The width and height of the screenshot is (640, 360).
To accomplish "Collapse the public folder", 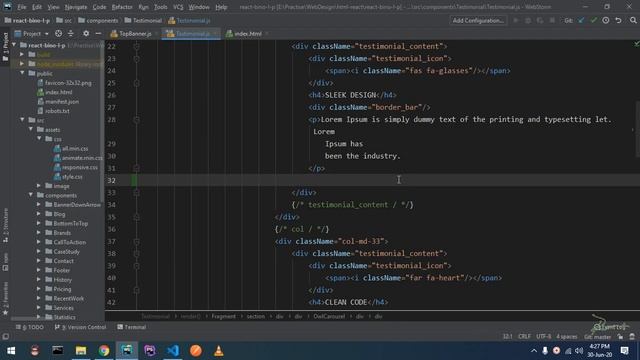I will click(22, 73).
